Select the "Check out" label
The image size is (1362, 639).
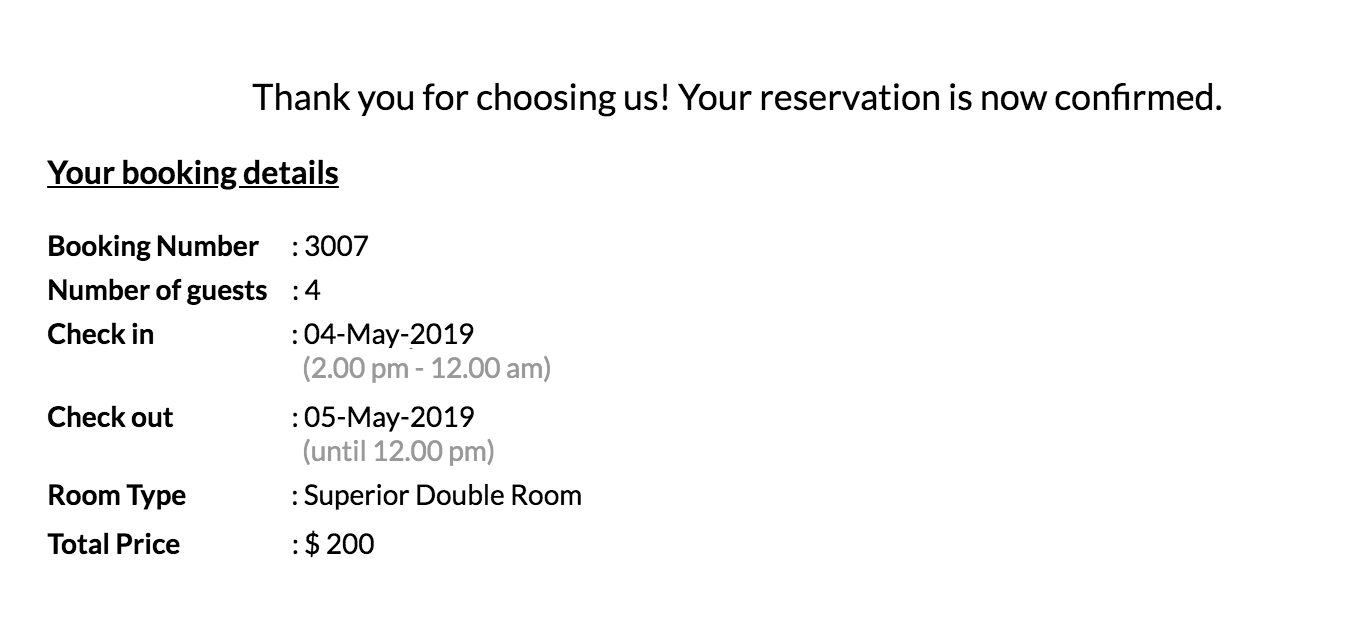point(110,417)
